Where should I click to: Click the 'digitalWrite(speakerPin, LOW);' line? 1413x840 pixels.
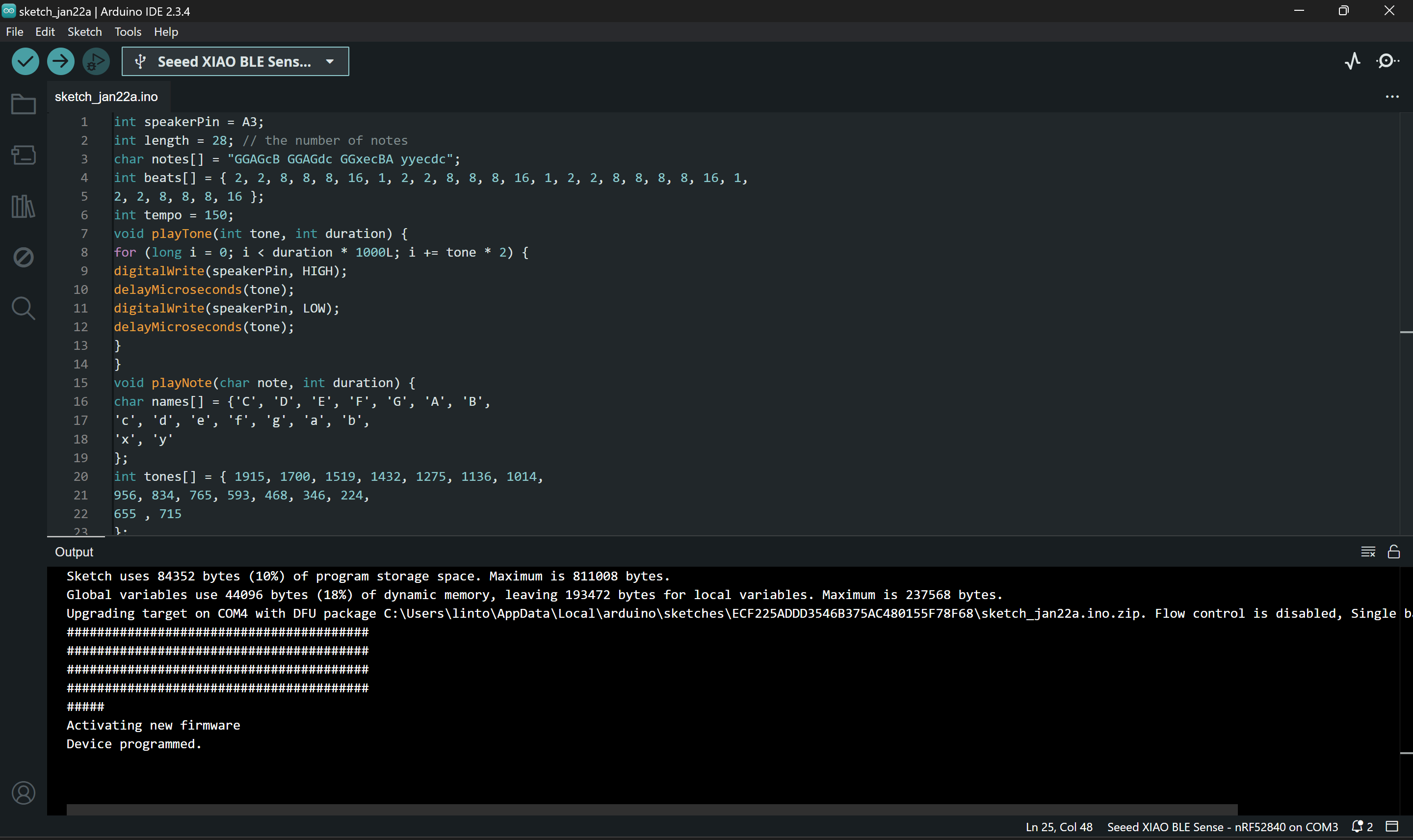coord(226,308)
